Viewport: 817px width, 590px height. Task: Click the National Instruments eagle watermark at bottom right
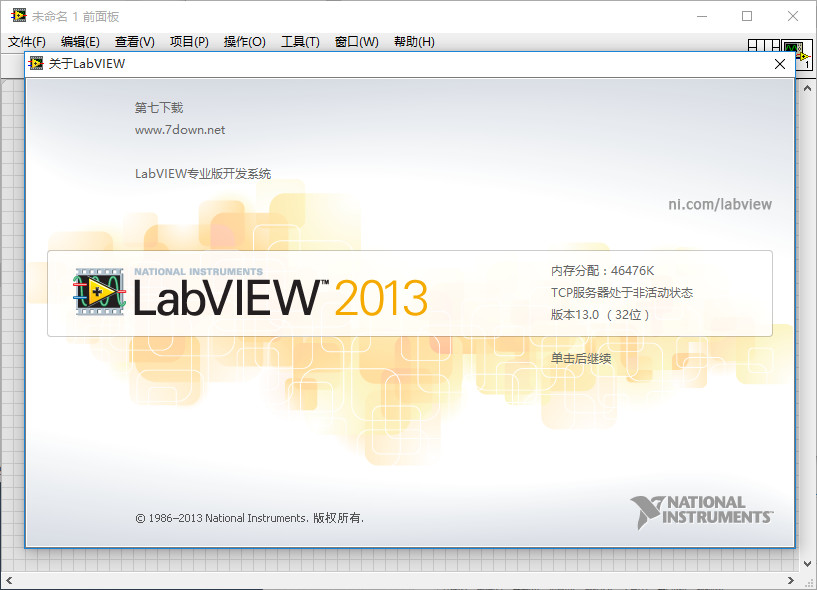700,510
